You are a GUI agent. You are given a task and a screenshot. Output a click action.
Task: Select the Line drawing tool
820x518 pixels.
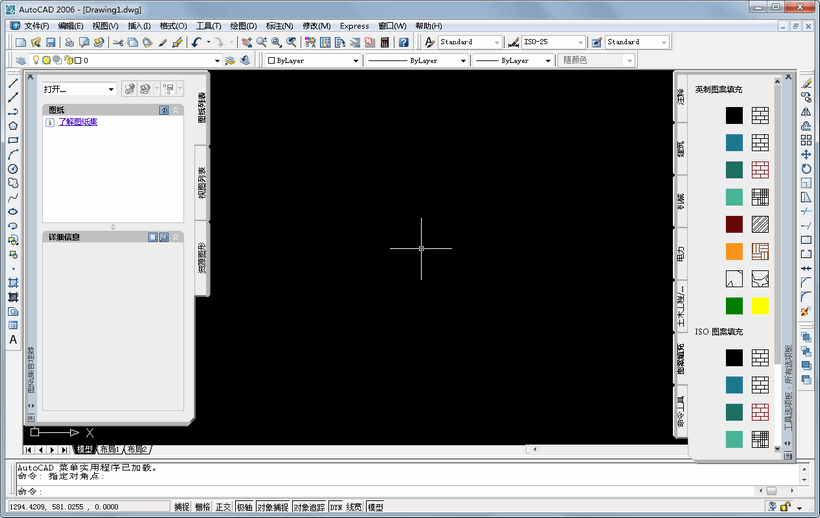[x=13, y=83]
